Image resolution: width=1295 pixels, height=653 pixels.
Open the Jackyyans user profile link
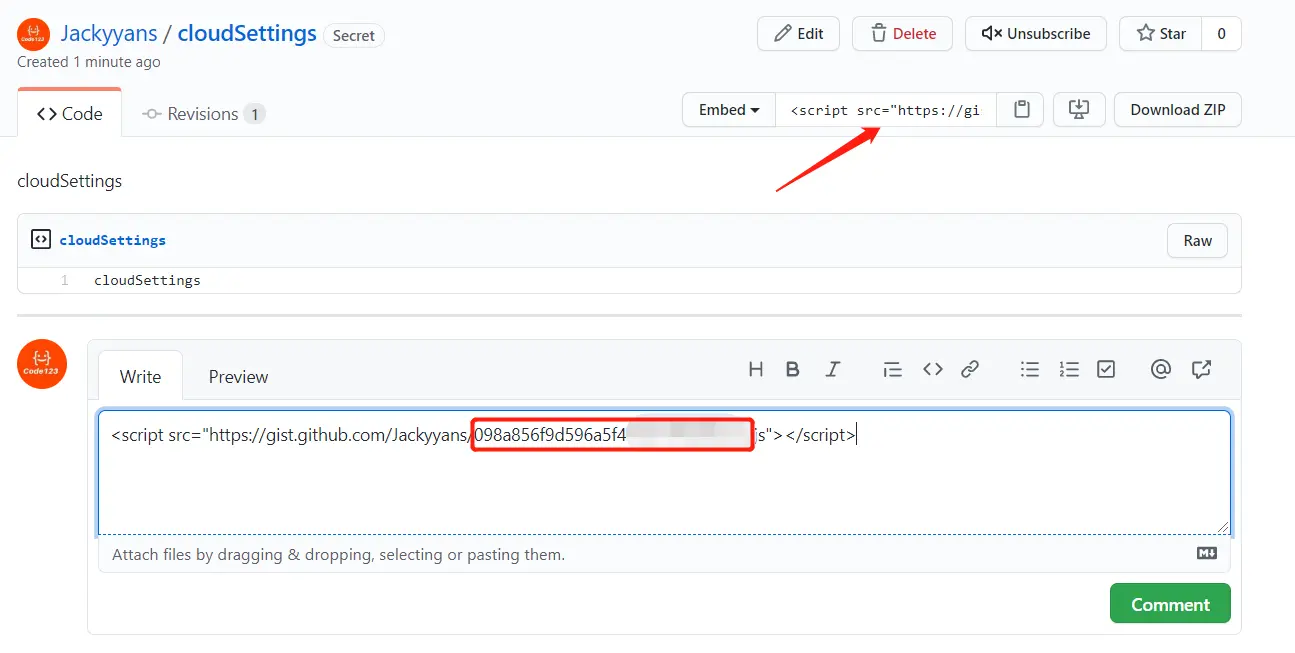[109, 33]
